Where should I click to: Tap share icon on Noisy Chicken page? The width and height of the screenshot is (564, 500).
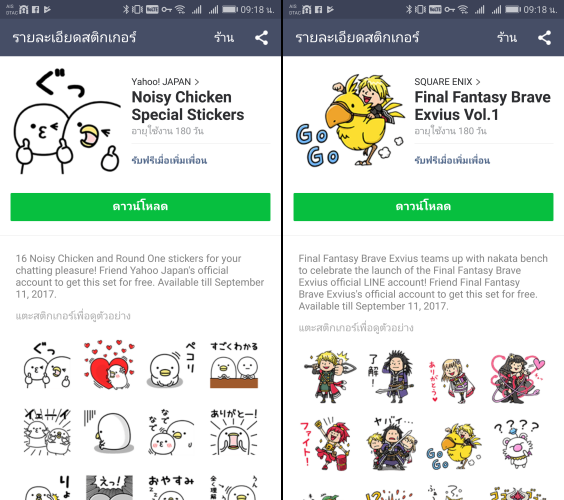(261, 38)
